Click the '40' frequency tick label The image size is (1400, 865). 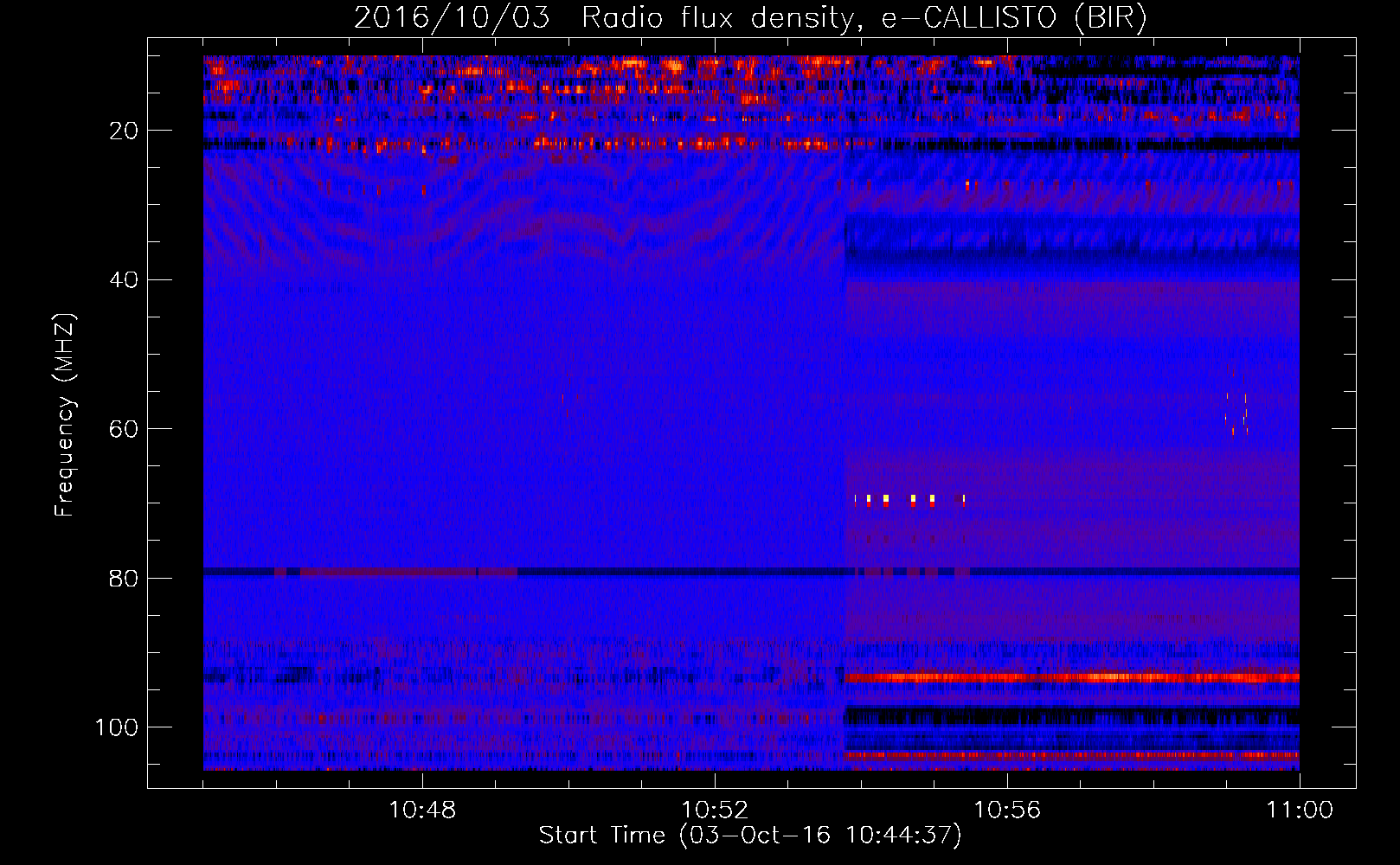point(125,280)
